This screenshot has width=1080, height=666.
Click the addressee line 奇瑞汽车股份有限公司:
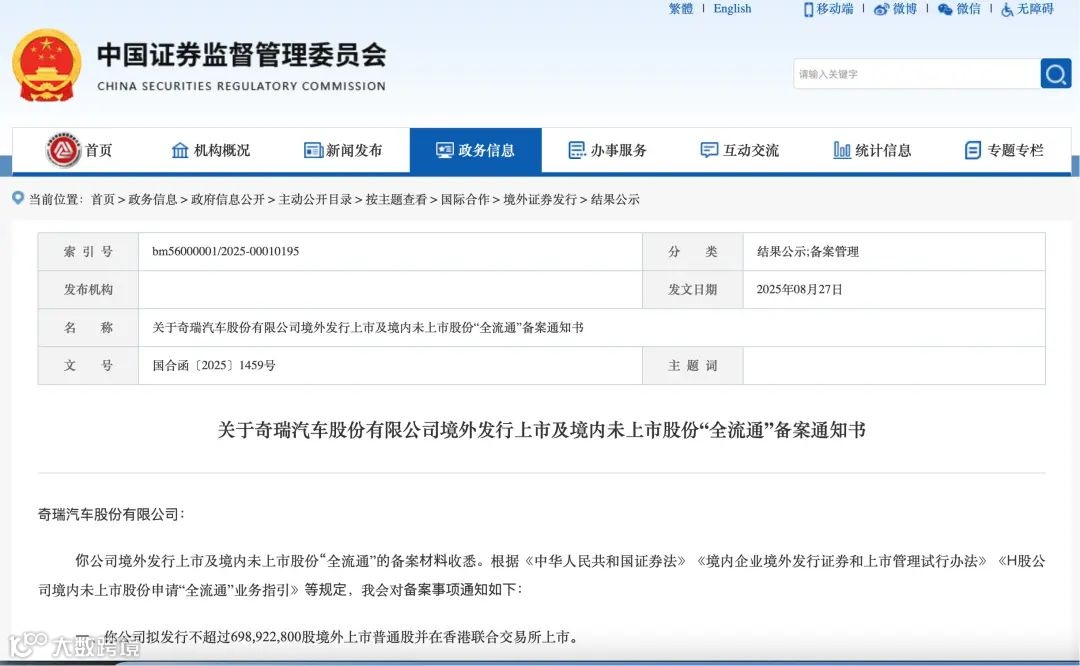click(x=111, y=514)
